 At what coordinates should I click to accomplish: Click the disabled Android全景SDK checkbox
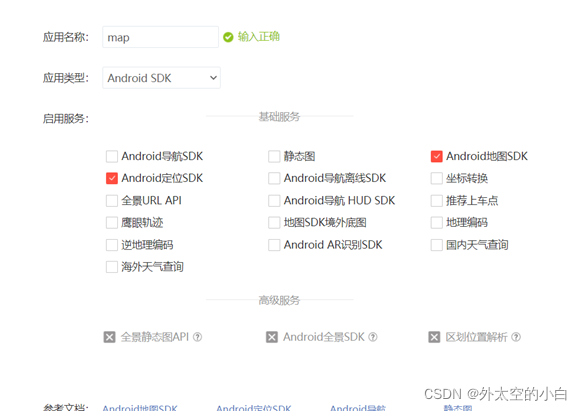272,337
